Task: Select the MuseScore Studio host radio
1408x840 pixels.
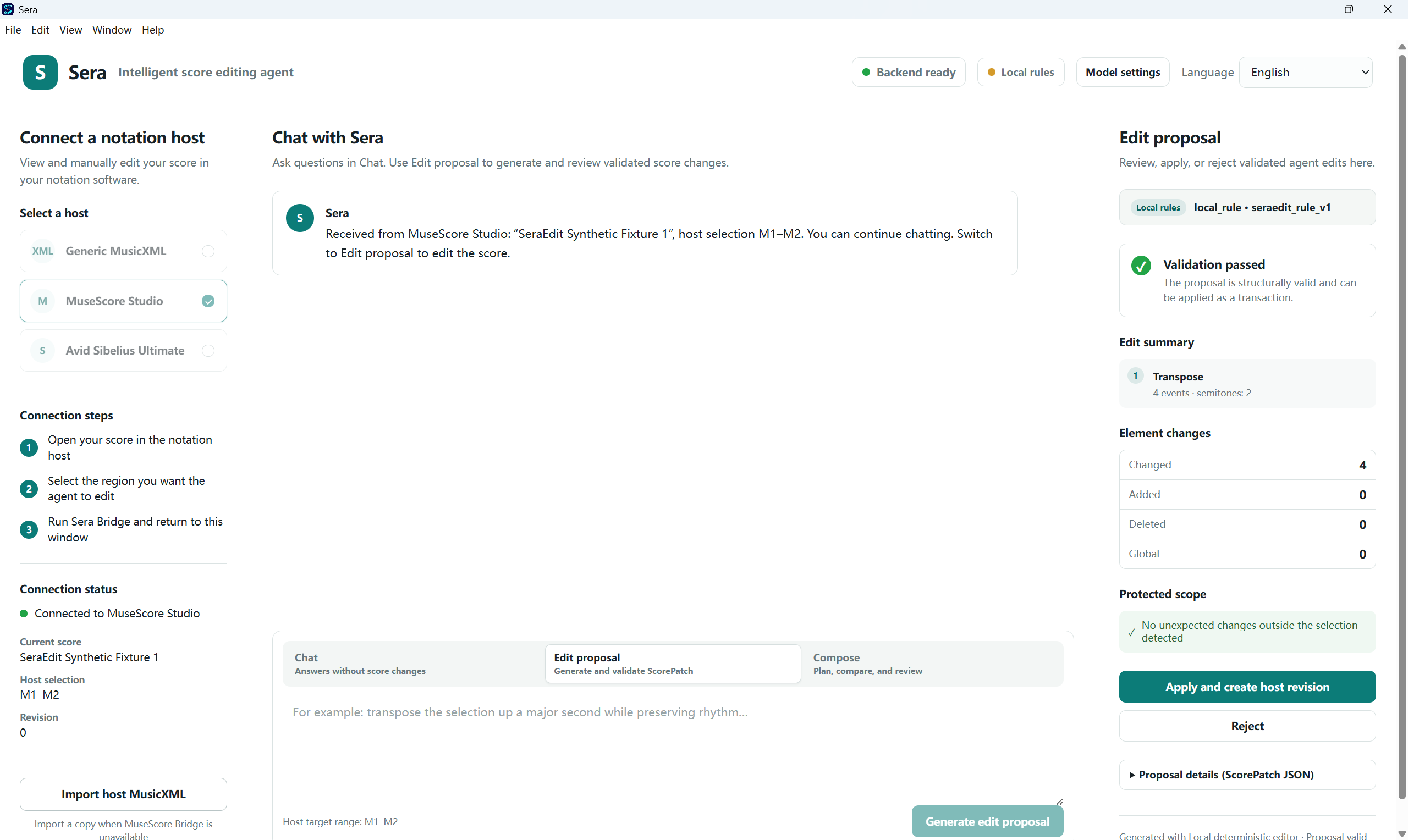Action: click(x=208, y=301)
